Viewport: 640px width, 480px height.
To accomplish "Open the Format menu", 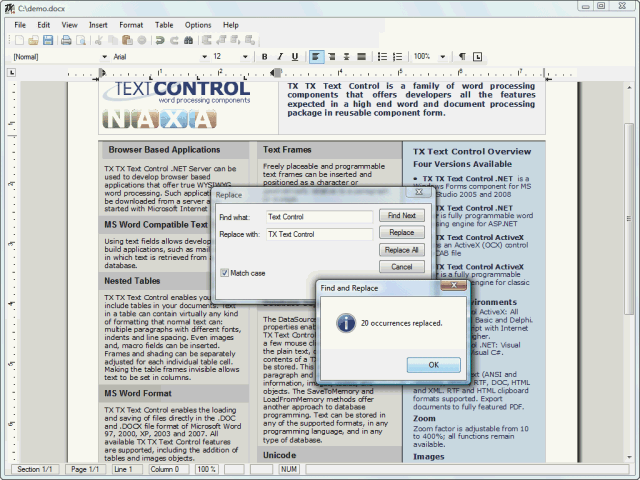I will (x=130, y=24).
